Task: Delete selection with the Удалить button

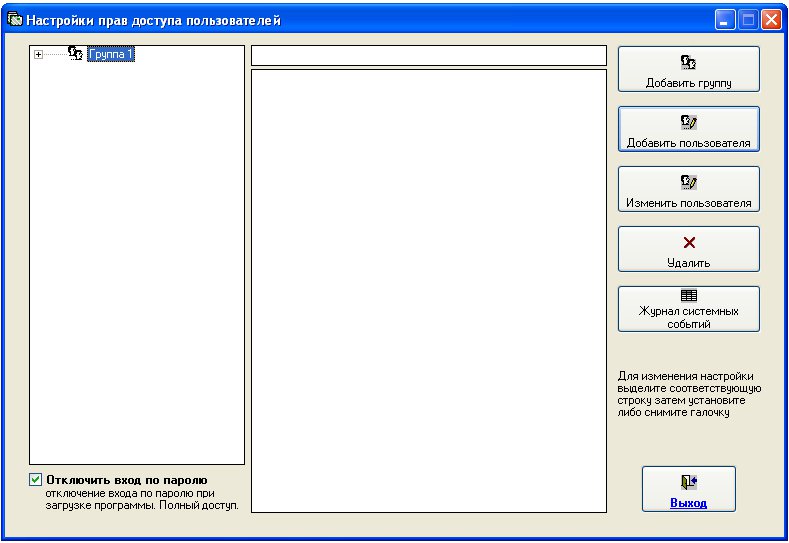Action: 688,249
